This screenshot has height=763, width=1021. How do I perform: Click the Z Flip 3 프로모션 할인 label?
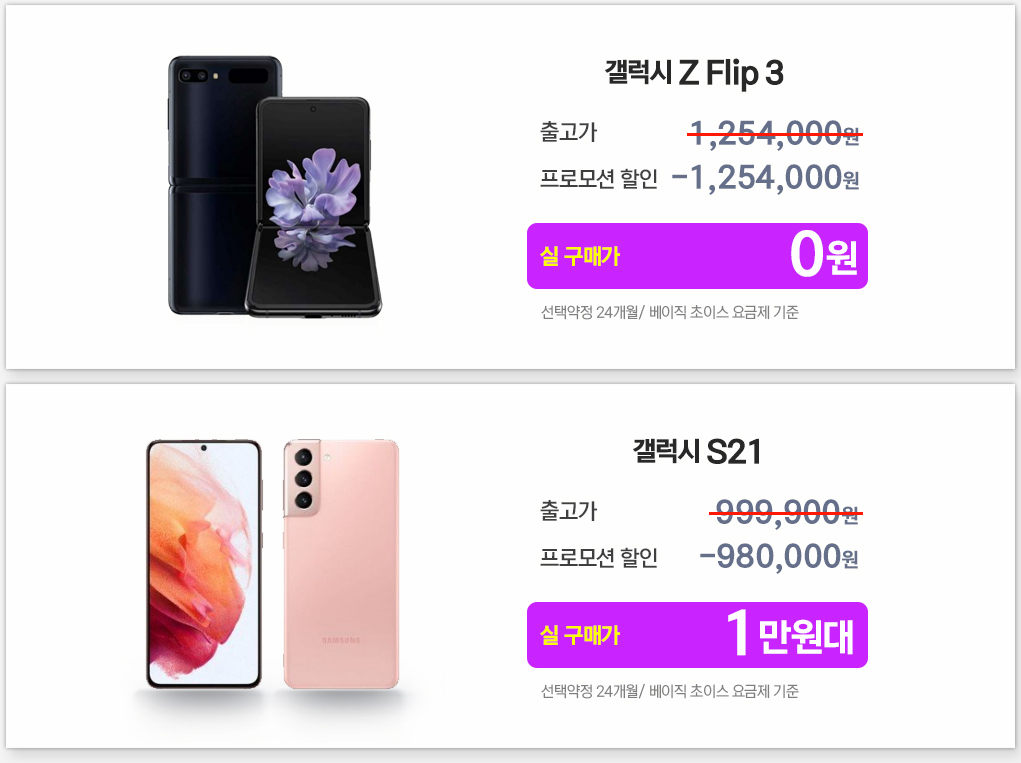tap(599, 178)
